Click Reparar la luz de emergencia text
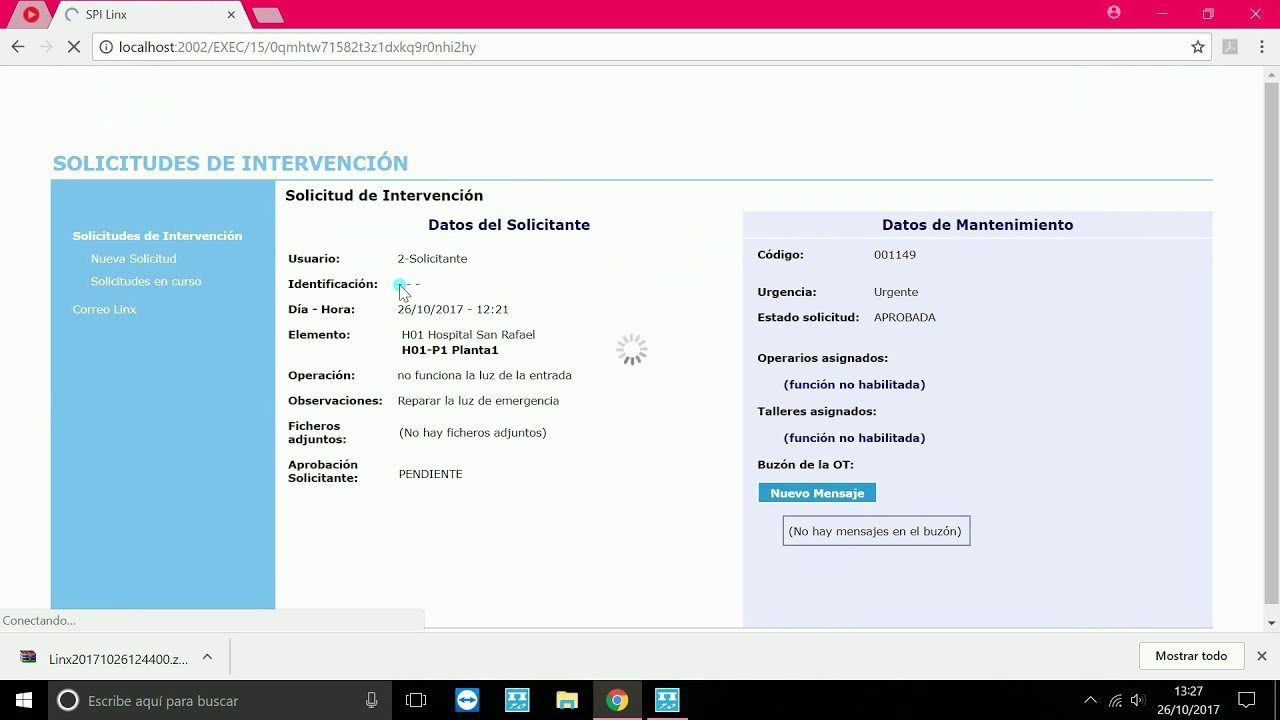This screenshot has width=1280, height=720. coord(478,401)
